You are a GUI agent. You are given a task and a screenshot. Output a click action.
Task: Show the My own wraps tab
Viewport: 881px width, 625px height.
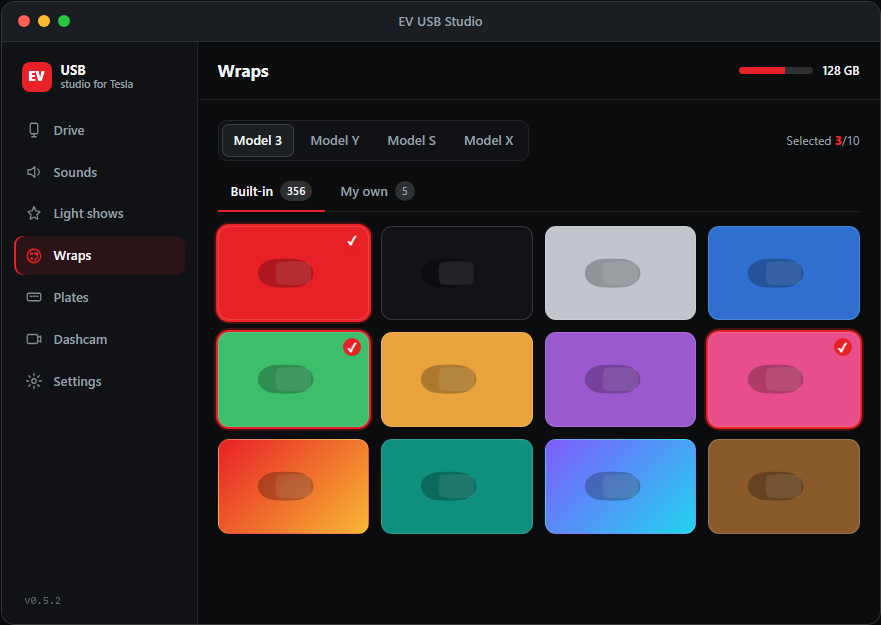coord(378,192)
